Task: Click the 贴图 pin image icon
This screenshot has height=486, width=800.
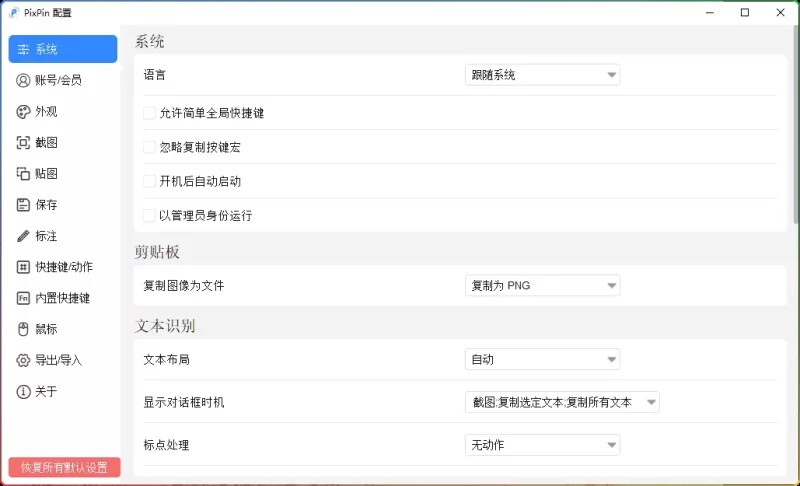Action: pos(23,173)
